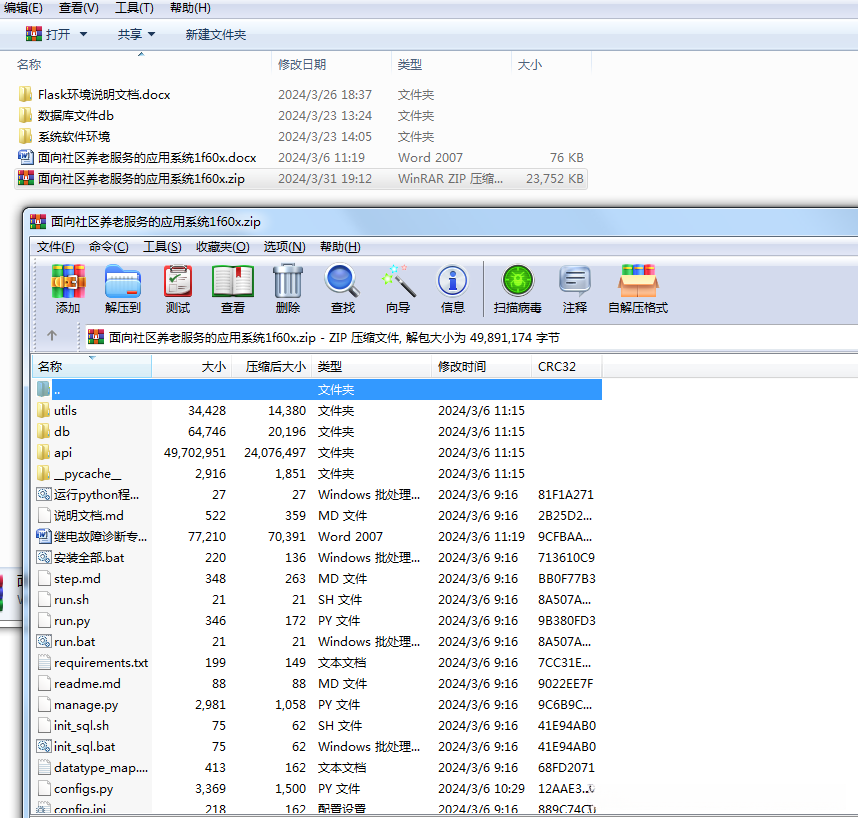Click the Find (查找) magnifier icon
The height and width of the screenshot is (818, 858).
[x=343, y=288]
